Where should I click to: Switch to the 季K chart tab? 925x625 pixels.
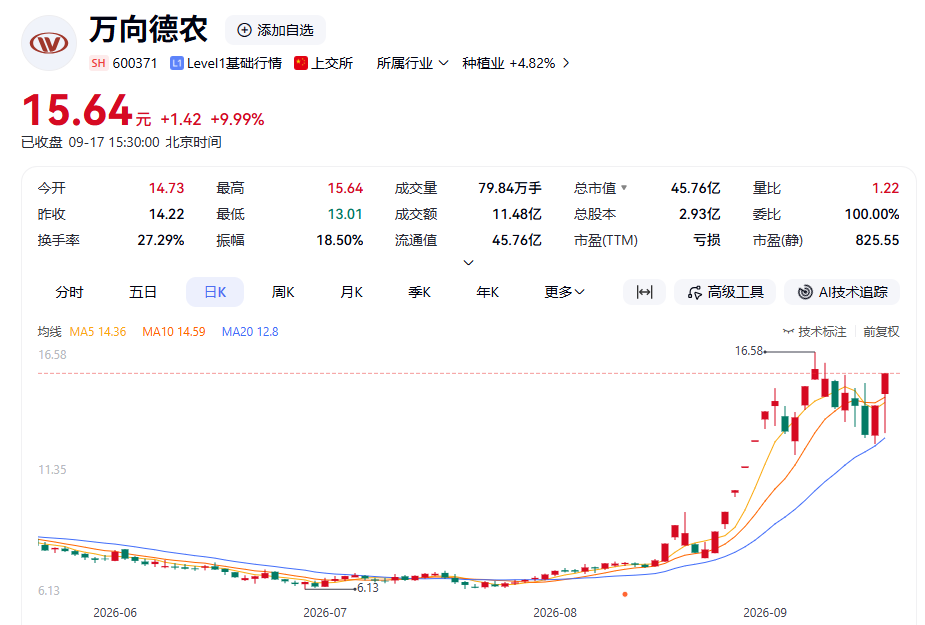(x=419, y=292)
